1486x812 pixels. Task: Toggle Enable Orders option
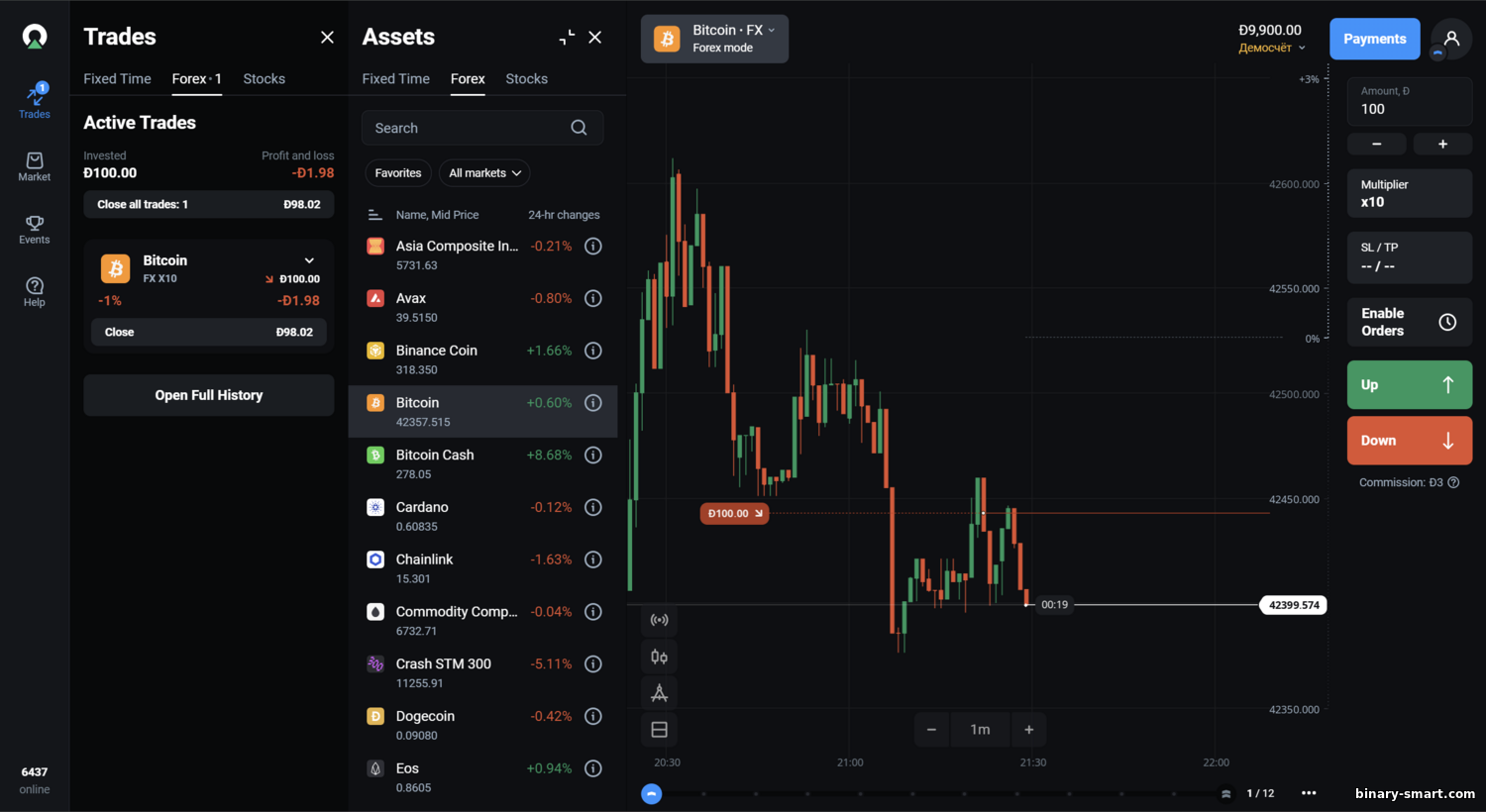tap(1409, 322)
